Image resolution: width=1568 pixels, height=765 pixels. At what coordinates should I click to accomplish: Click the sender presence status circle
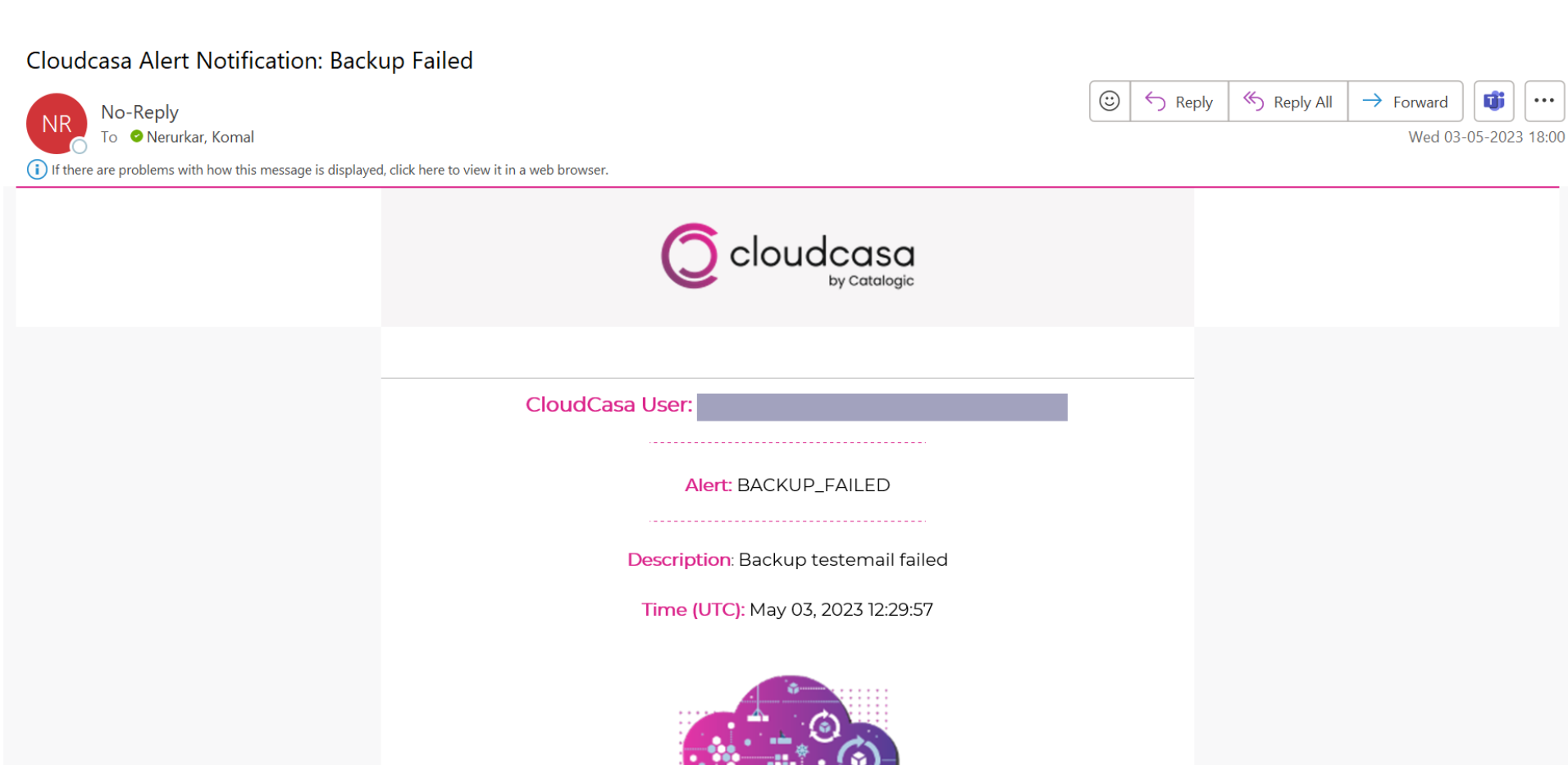(x=80, y=147)
